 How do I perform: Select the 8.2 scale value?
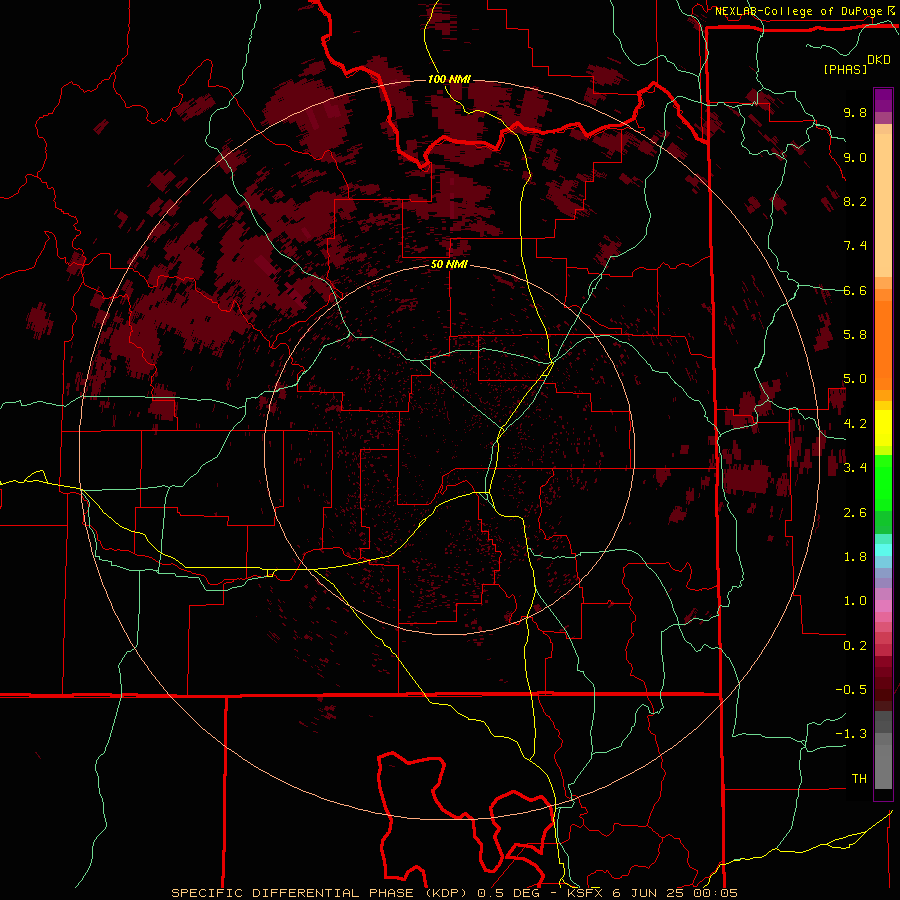point(855,201)
